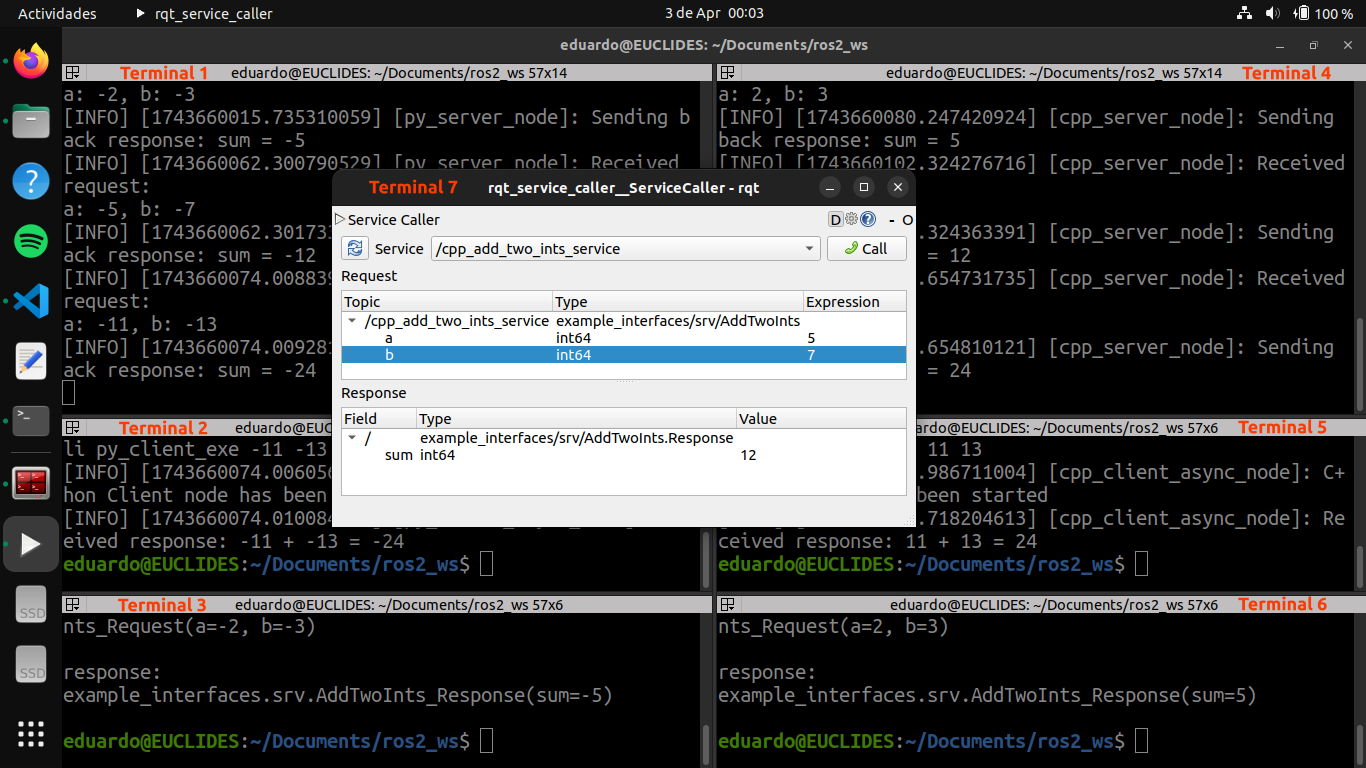Viewport: 1366px width, 768px height.
Task: Open the Activities overview
Action: tap(57, 13)
